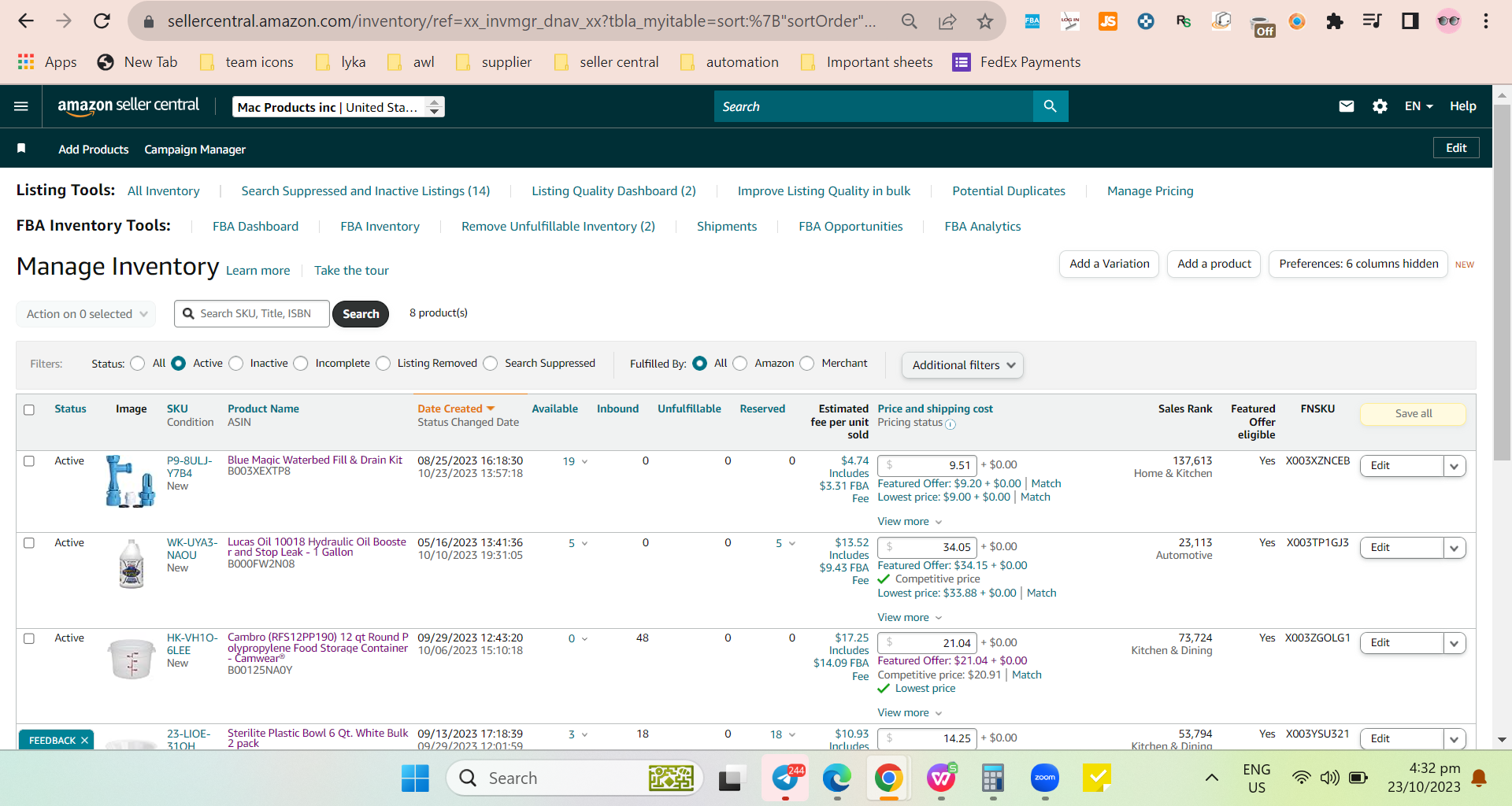This screenshot has height=806, width=1512.
Task: Go to the Shipments tab
Action: [x=727, y=227]
